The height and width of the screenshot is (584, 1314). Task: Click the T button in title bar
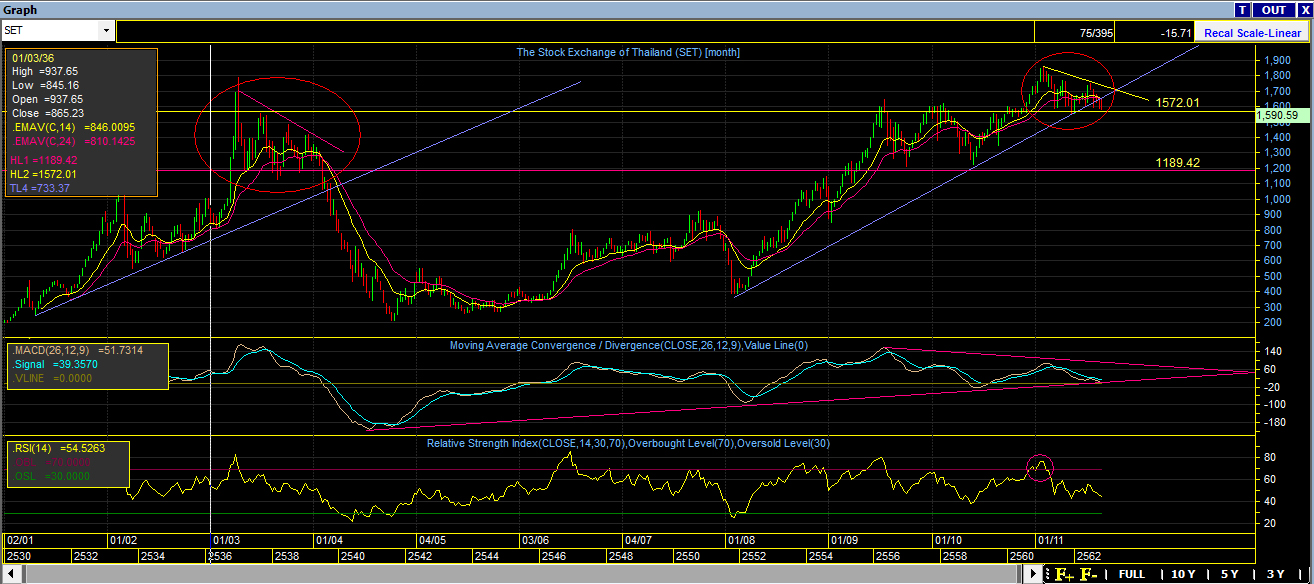(1243, 10)
